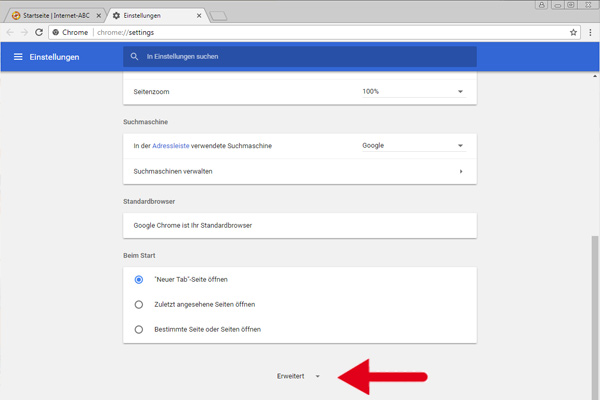Bookmark this page with the star icon
Screen dimensions: 600x400
(x=573, y=32)
